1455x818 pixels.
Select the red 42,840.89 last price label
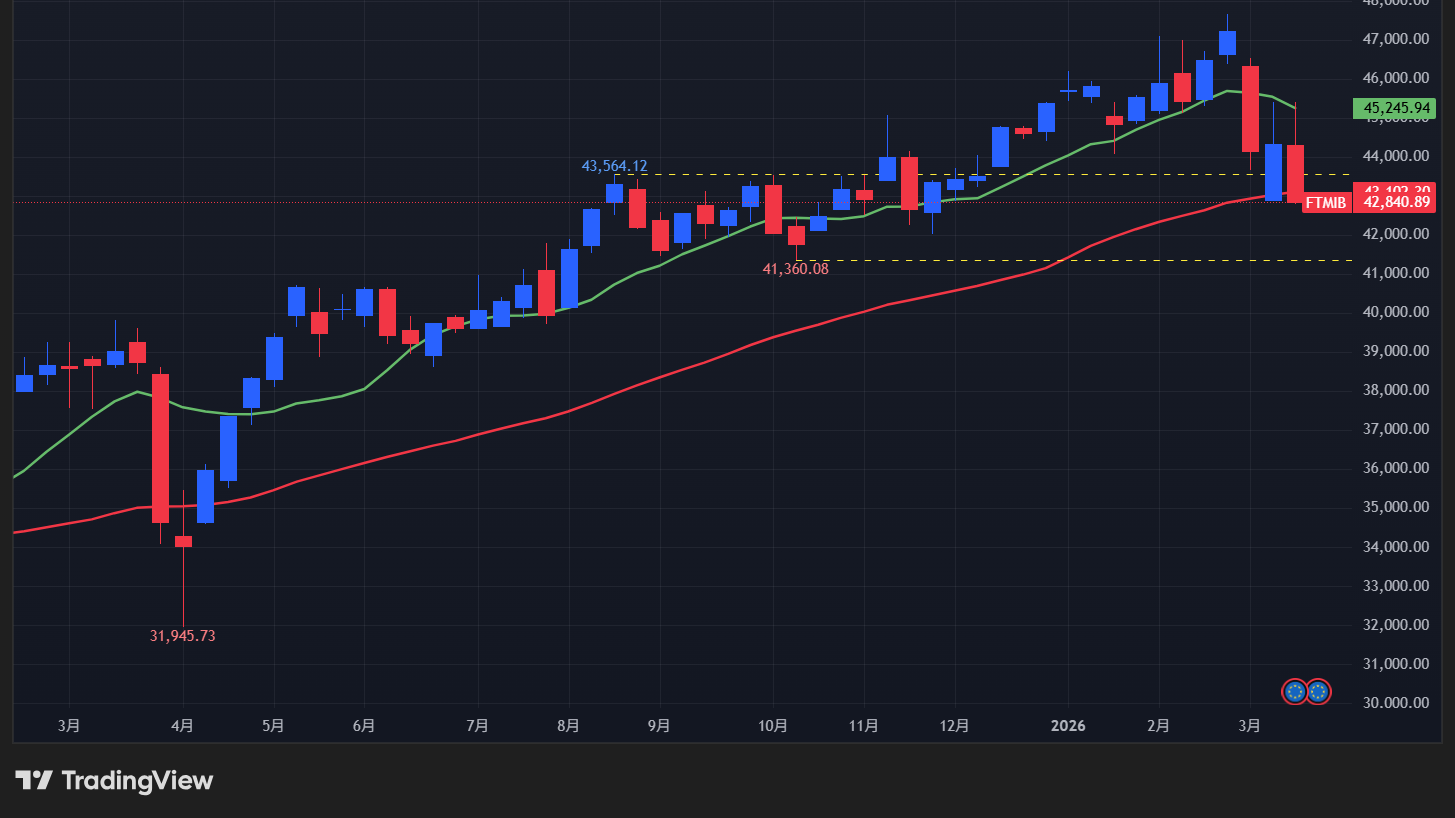pos(1393,203)
